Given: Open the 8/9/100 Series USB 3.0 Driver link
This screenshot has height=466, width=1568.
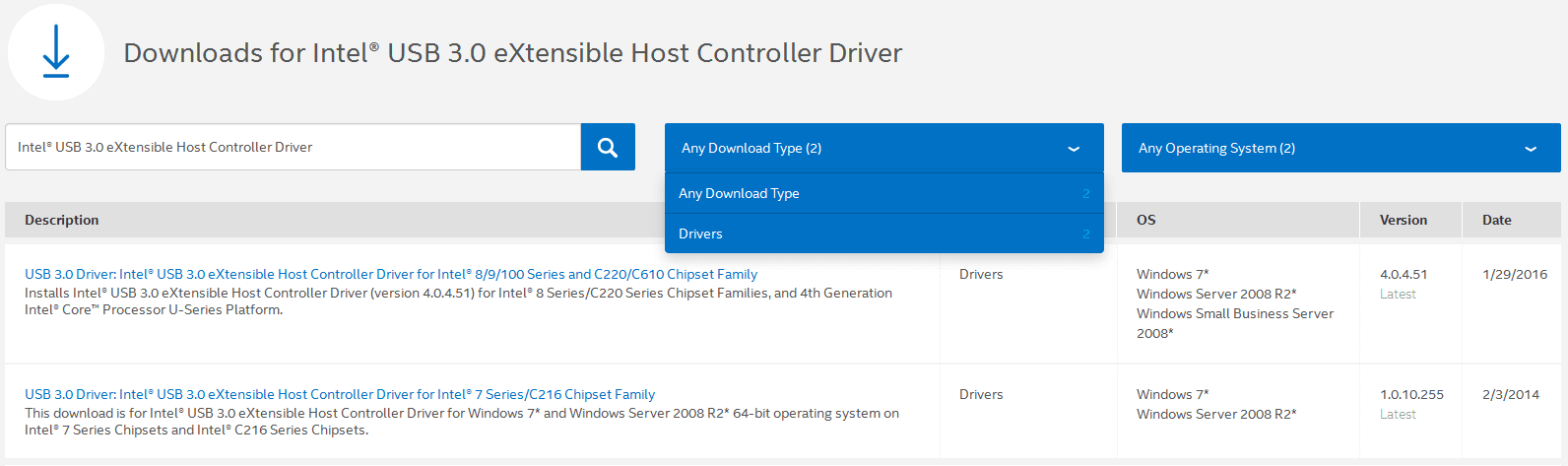Looking at the screenshot, I should pos(391,274).
